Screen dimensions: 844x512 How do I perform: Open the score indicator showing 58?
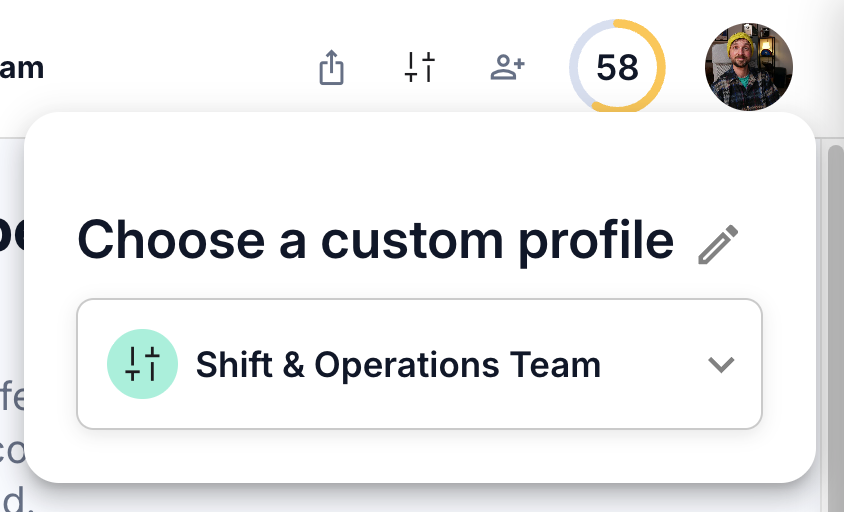(617, 67)
